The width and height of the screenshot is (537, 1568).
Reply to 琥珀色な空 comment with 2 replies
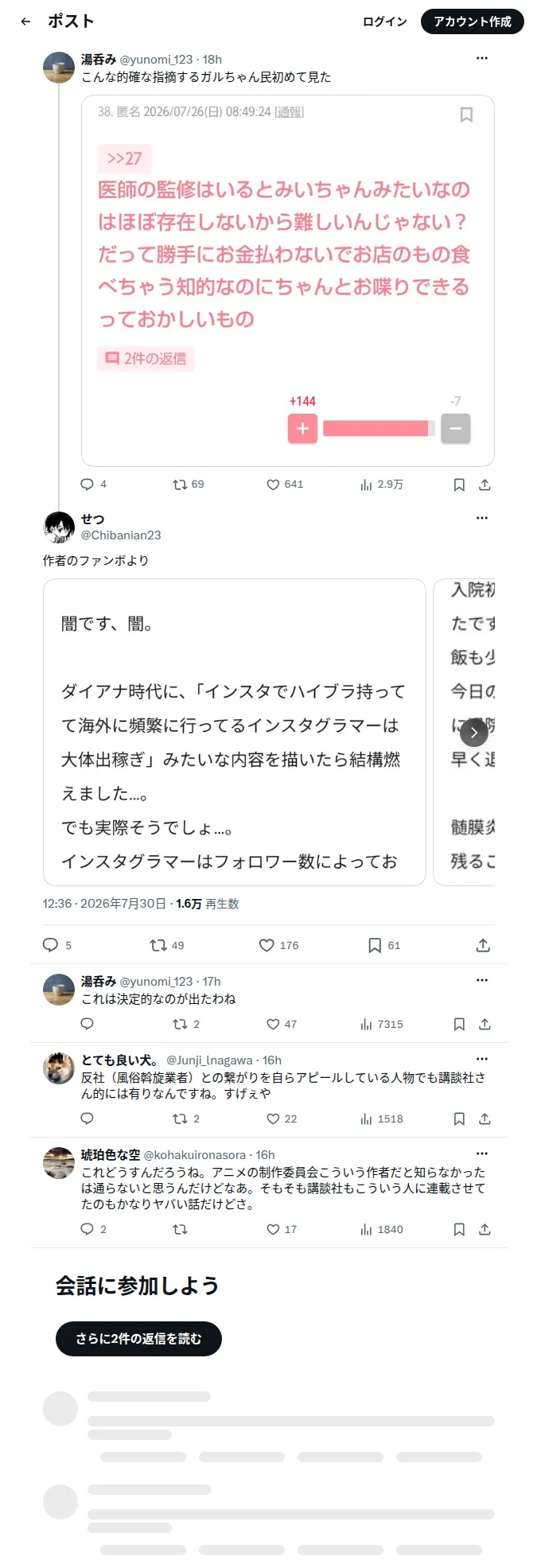(x=94, y=1229)
